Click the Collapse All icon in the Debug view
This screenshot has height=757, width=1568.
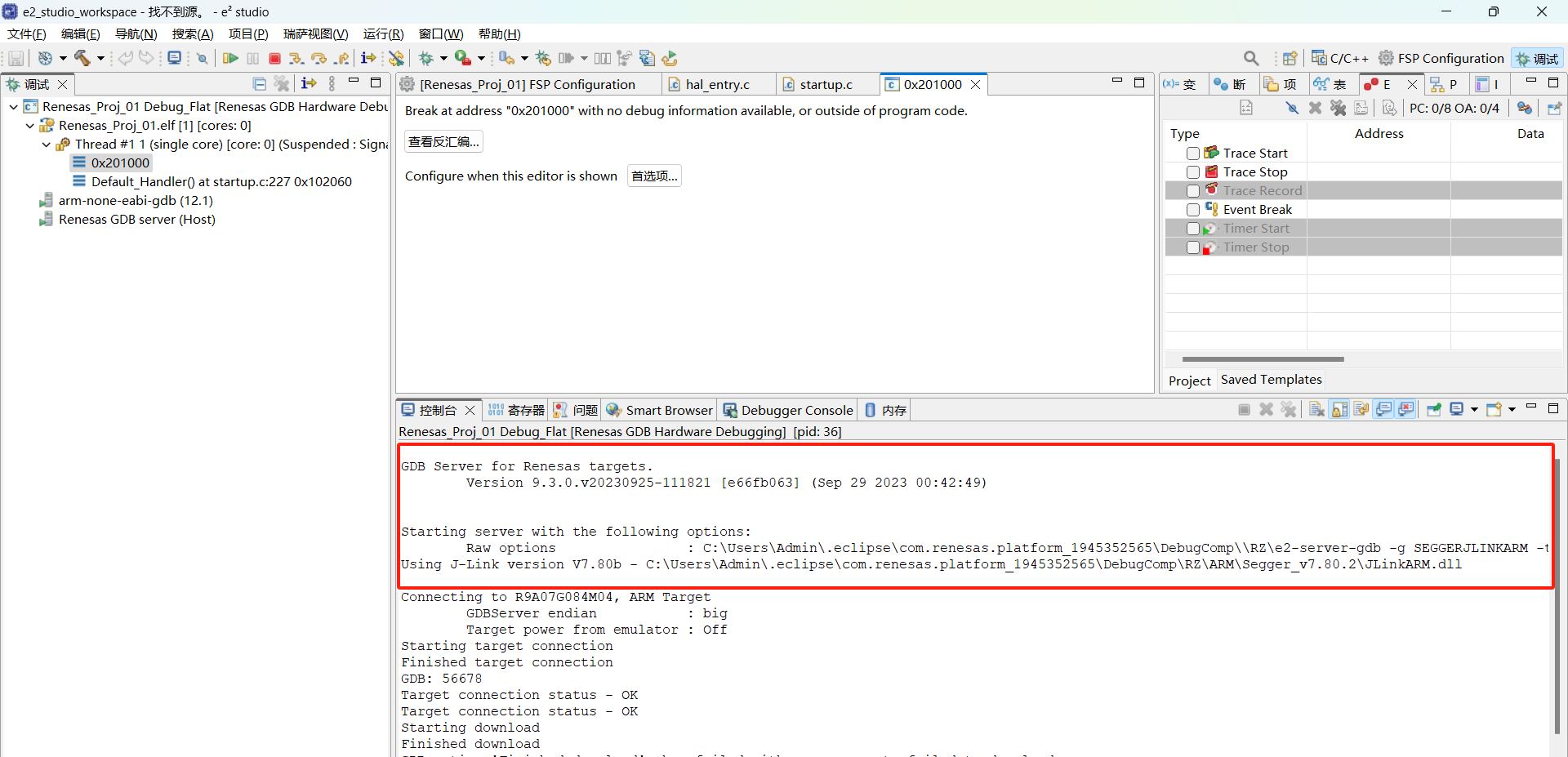pyautogui.click(x=260, y=83)
